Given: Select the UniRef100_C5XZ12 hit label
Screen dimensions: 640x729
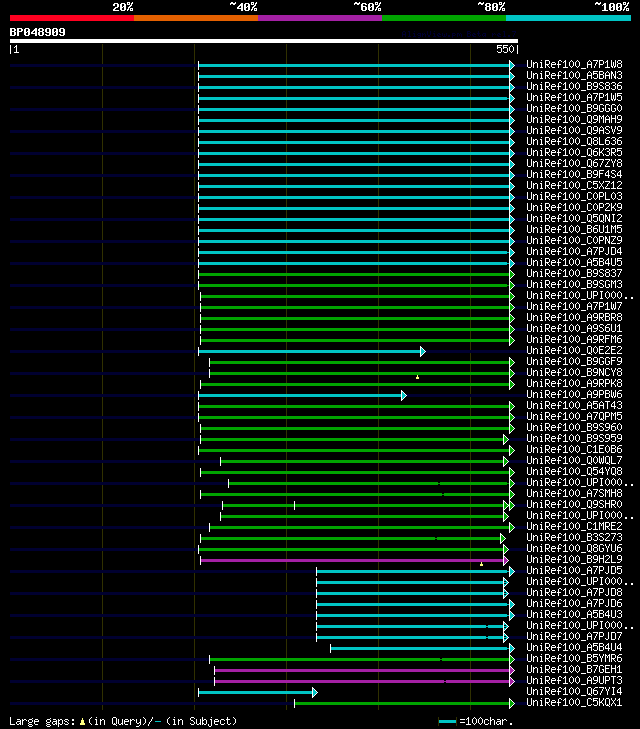Looking at the screenshot, I should [x=574, y=186].
